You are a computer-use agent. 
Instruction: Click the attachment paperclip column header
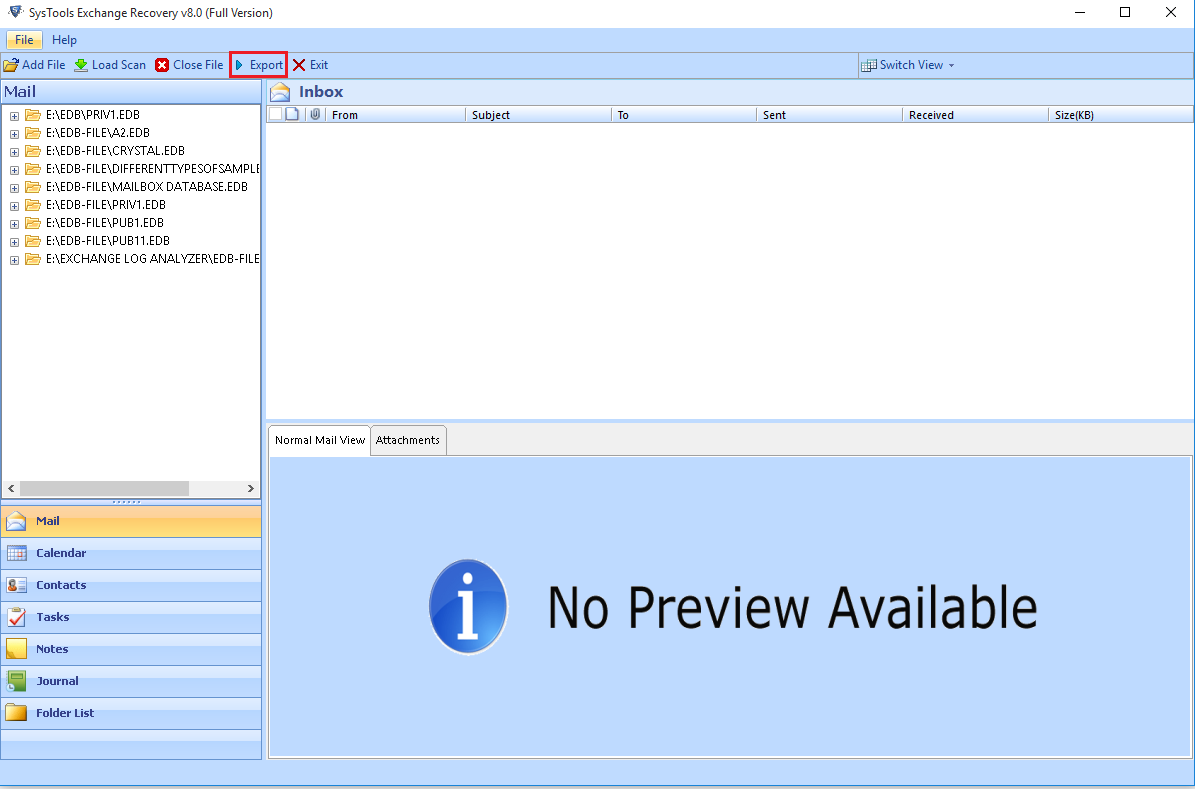coord(315,114)
